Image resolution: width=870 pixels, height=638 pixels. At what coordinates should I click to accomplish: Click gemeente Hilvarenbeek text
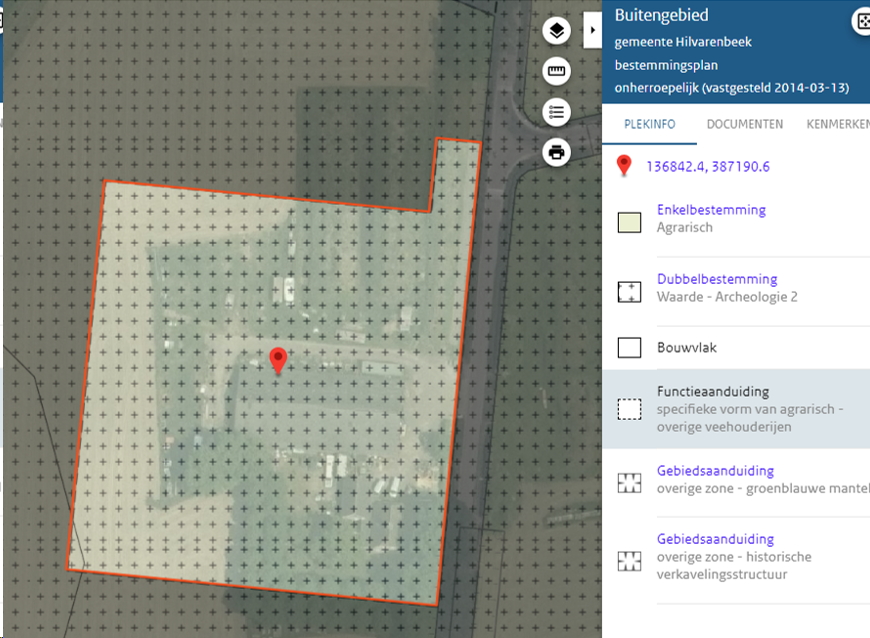pyautogui.click(x=683, y=42)
